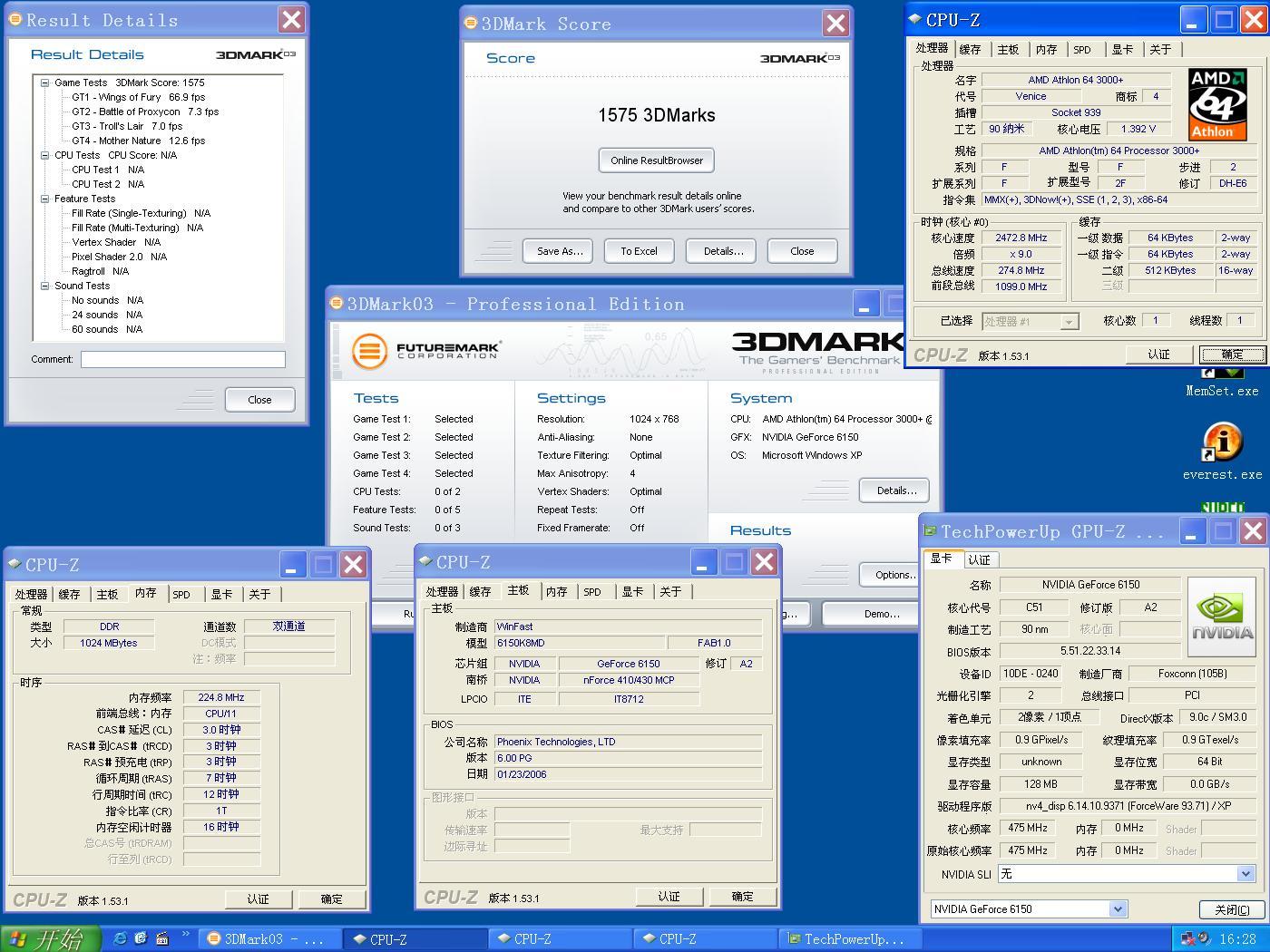The height and width of the screenshot is (952, 1270).
Task: Select the GT4 - Mother Nature result
Action: pyautogui.click(x=138, y=141)
